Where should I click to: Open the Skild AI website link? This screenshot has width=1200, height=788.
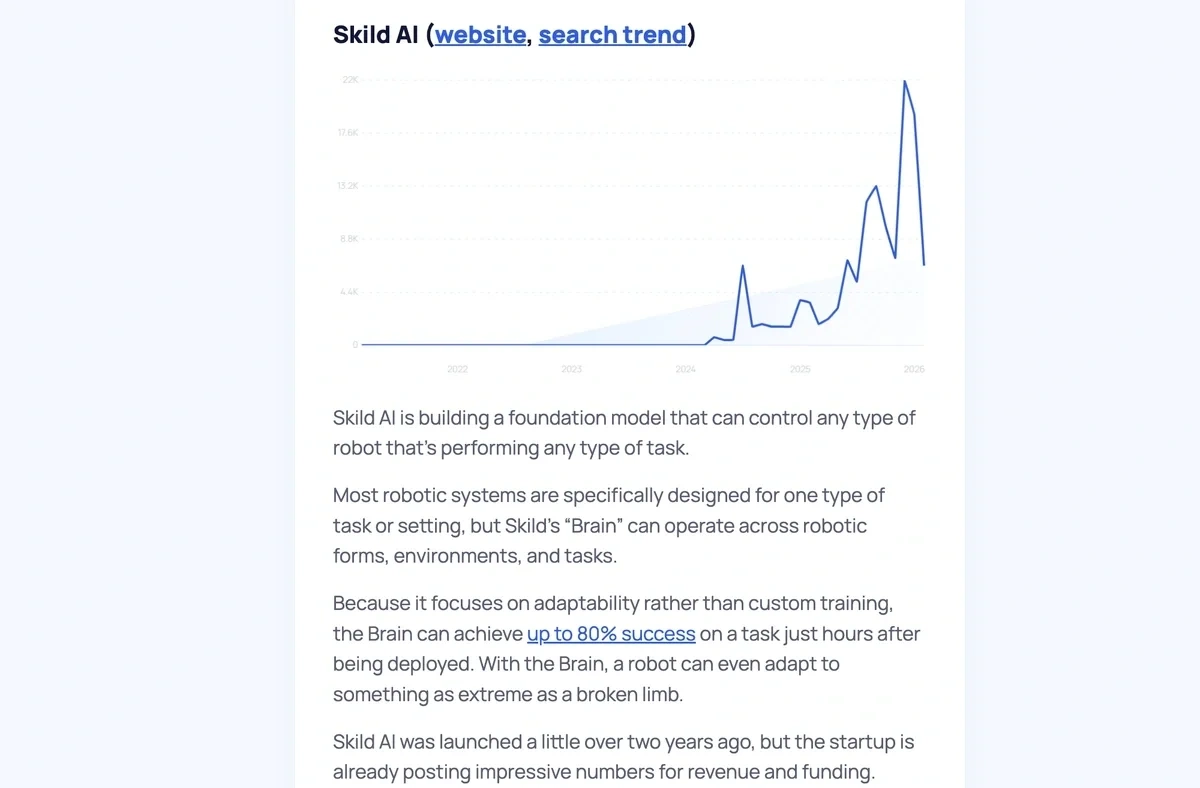tap(480, 35)
